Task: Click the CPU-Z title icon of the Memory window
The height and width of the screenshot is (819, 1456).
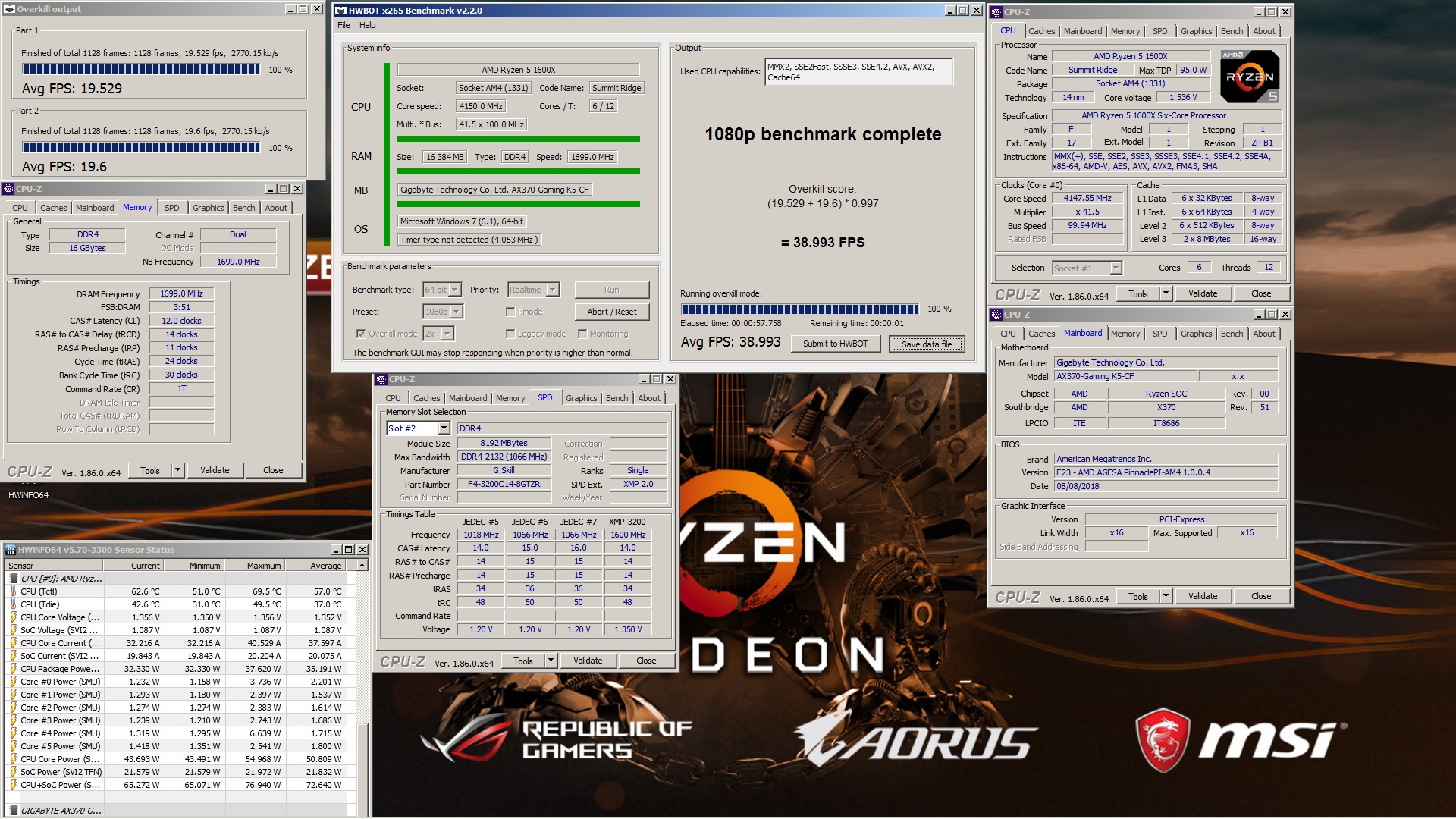Action: click(8, 189)
